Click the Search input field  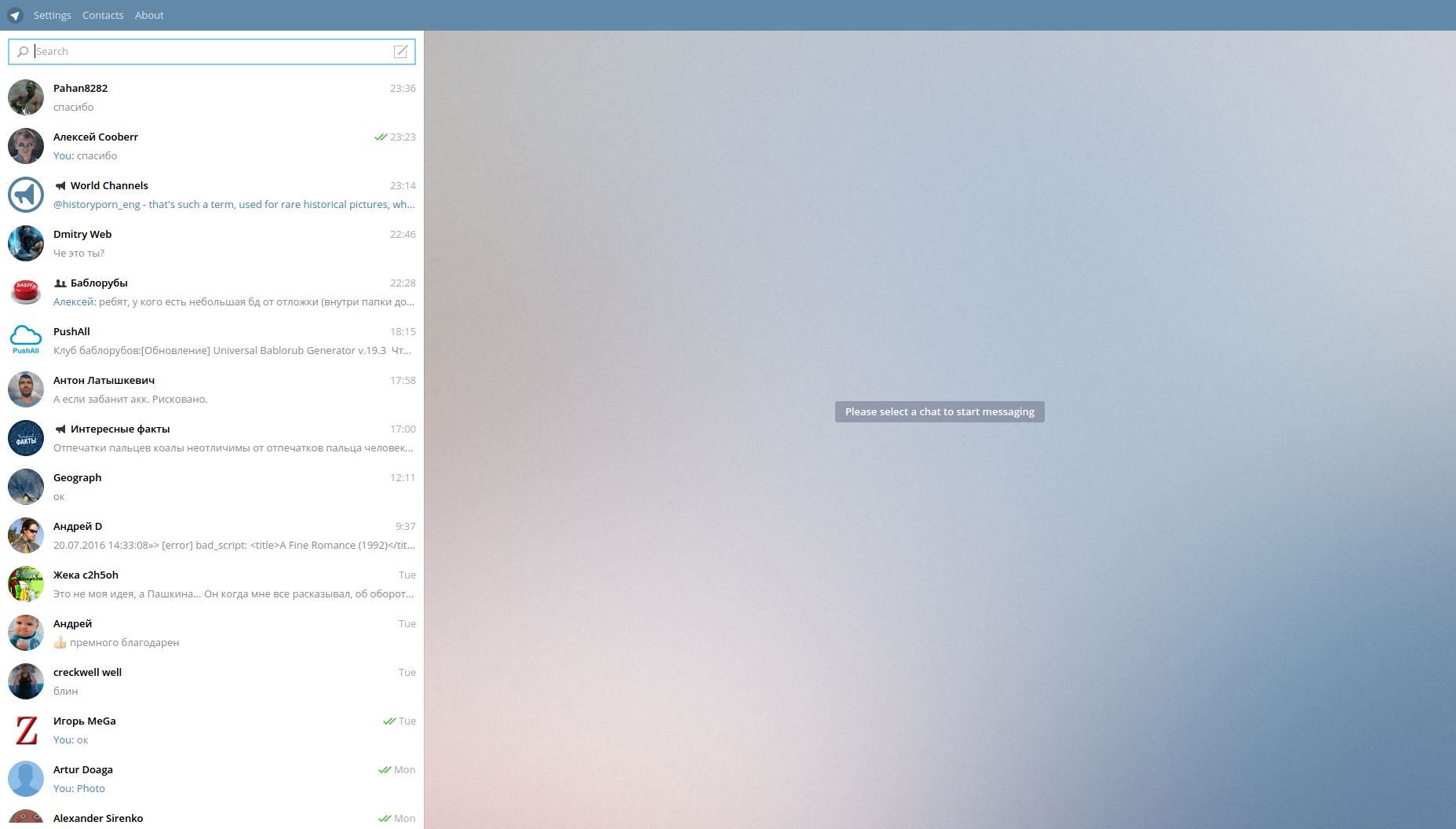tap(212, 52)
